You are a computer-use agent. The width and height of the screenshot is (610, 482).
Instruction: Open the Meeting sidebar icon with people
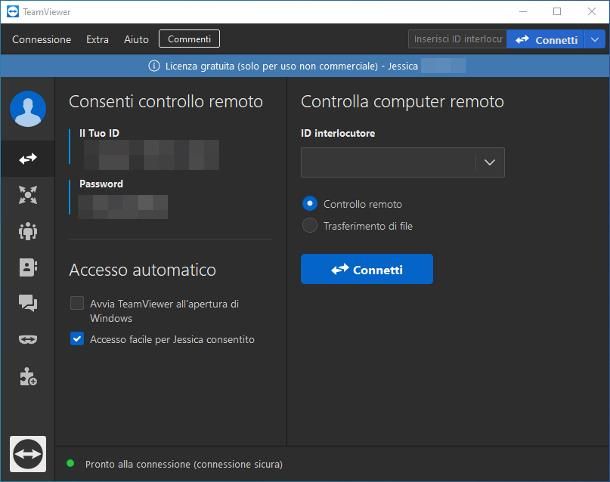[28, 231]
